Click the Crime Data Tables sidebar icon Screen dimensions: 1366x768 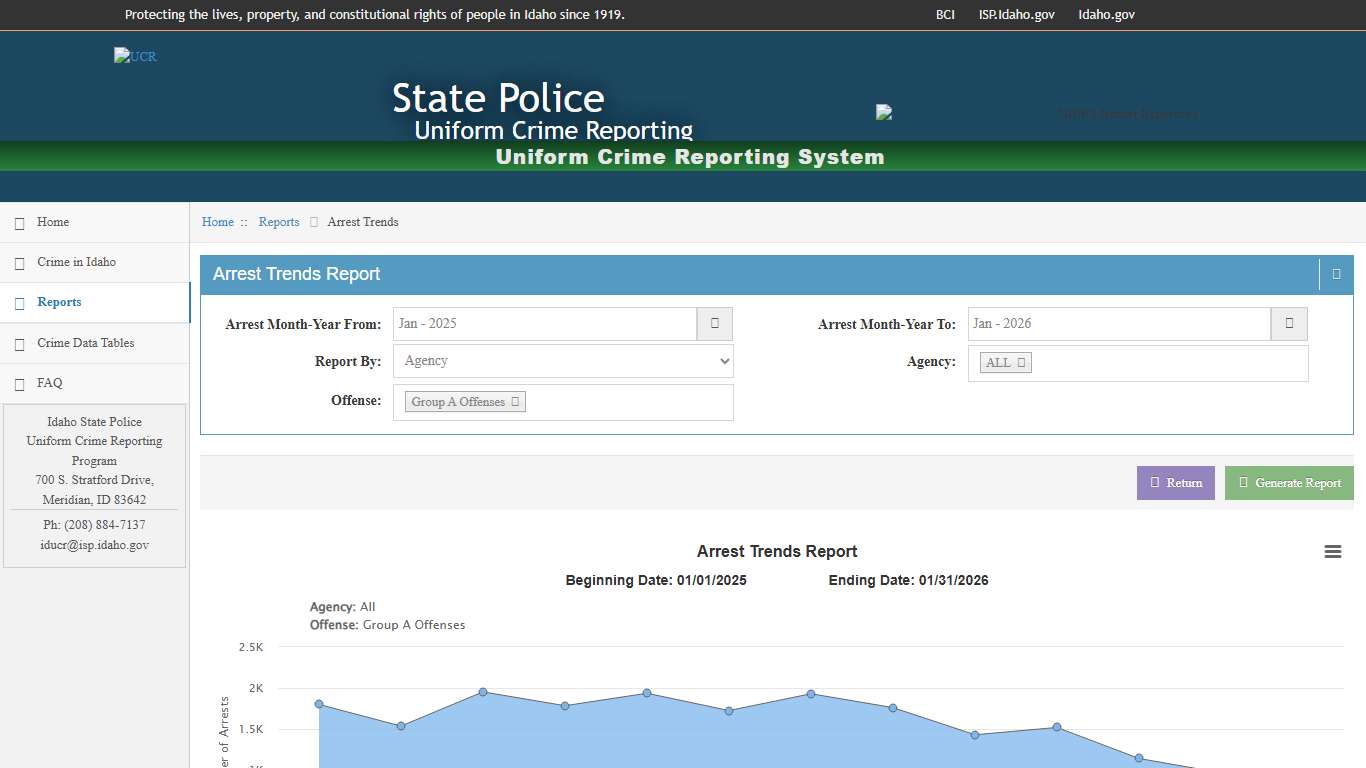[19, 343]
